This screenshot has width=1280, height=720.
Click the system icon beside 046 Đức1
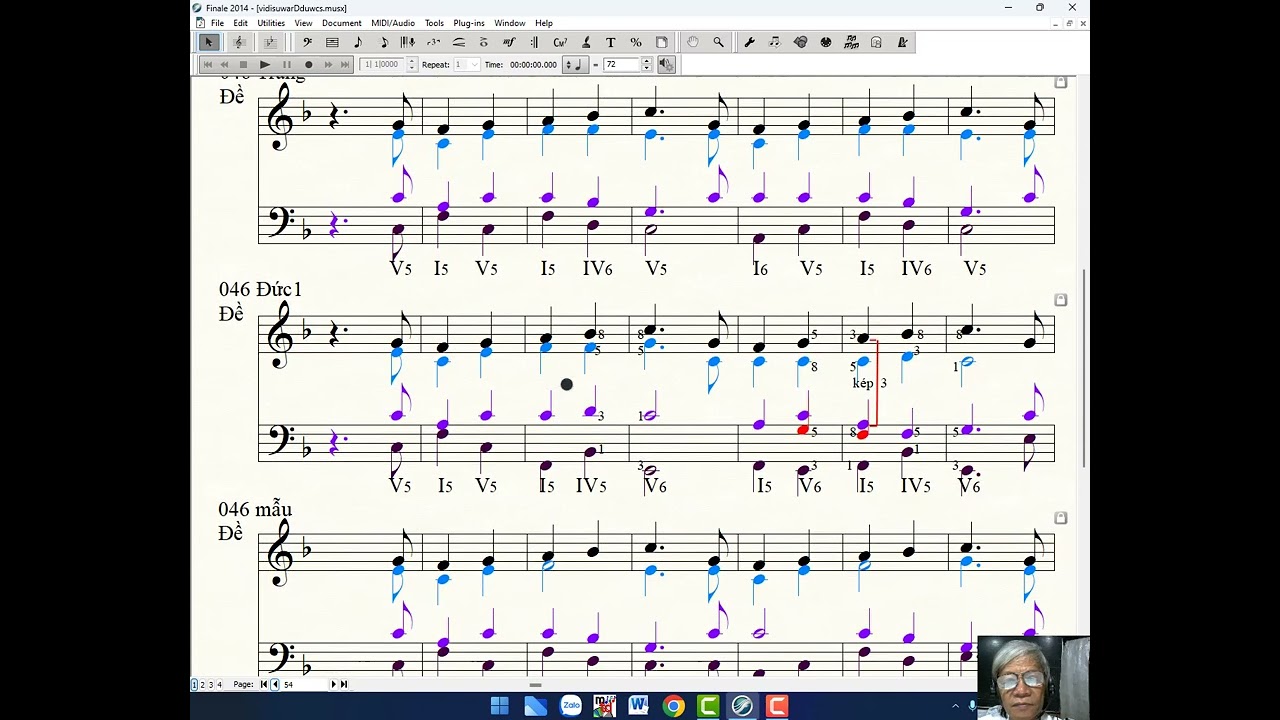1061,299
